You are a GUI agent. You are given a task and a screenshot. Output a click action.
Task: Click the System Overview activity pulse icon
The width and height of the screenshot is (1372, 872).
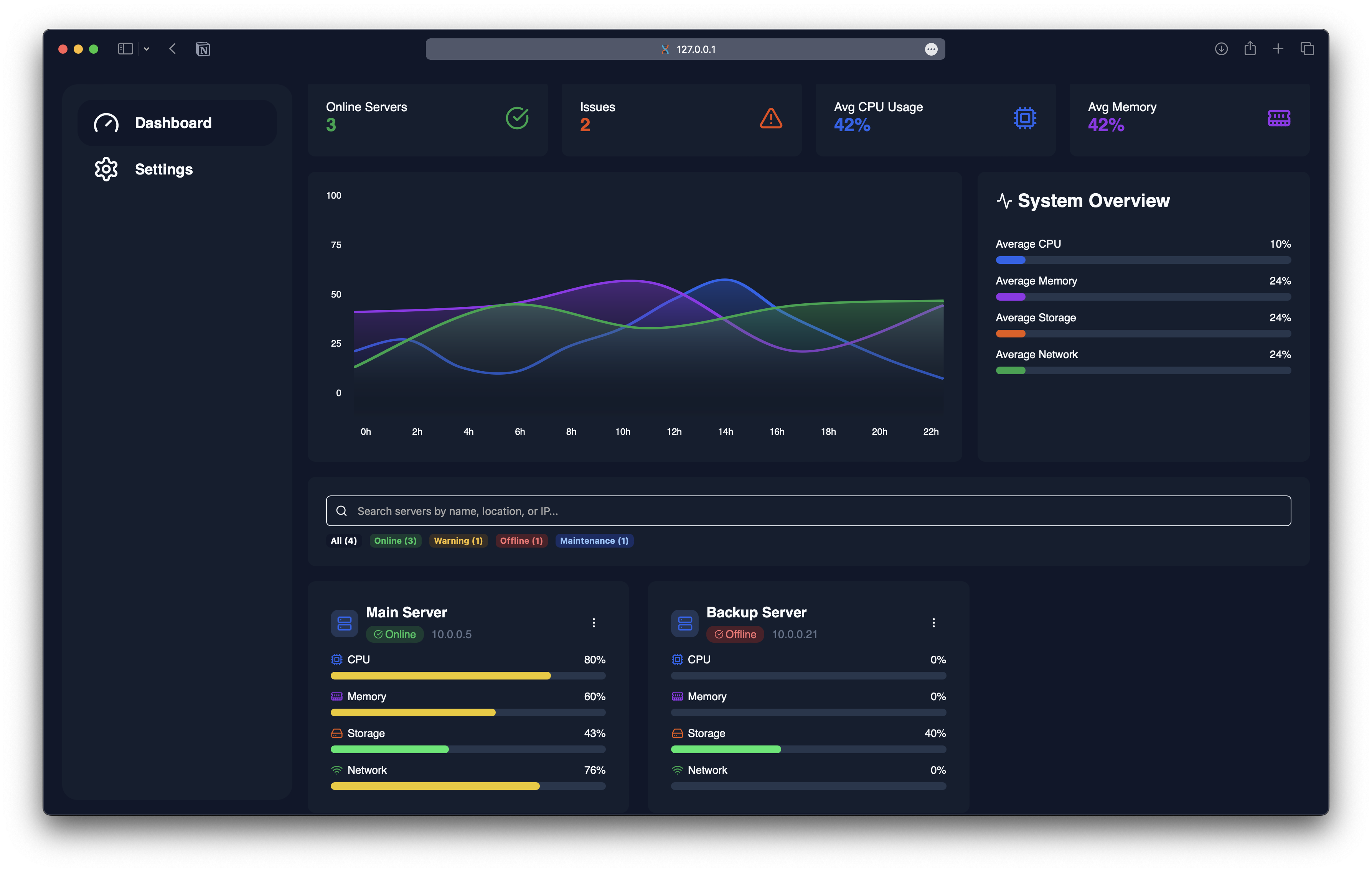click(1004, 201)
